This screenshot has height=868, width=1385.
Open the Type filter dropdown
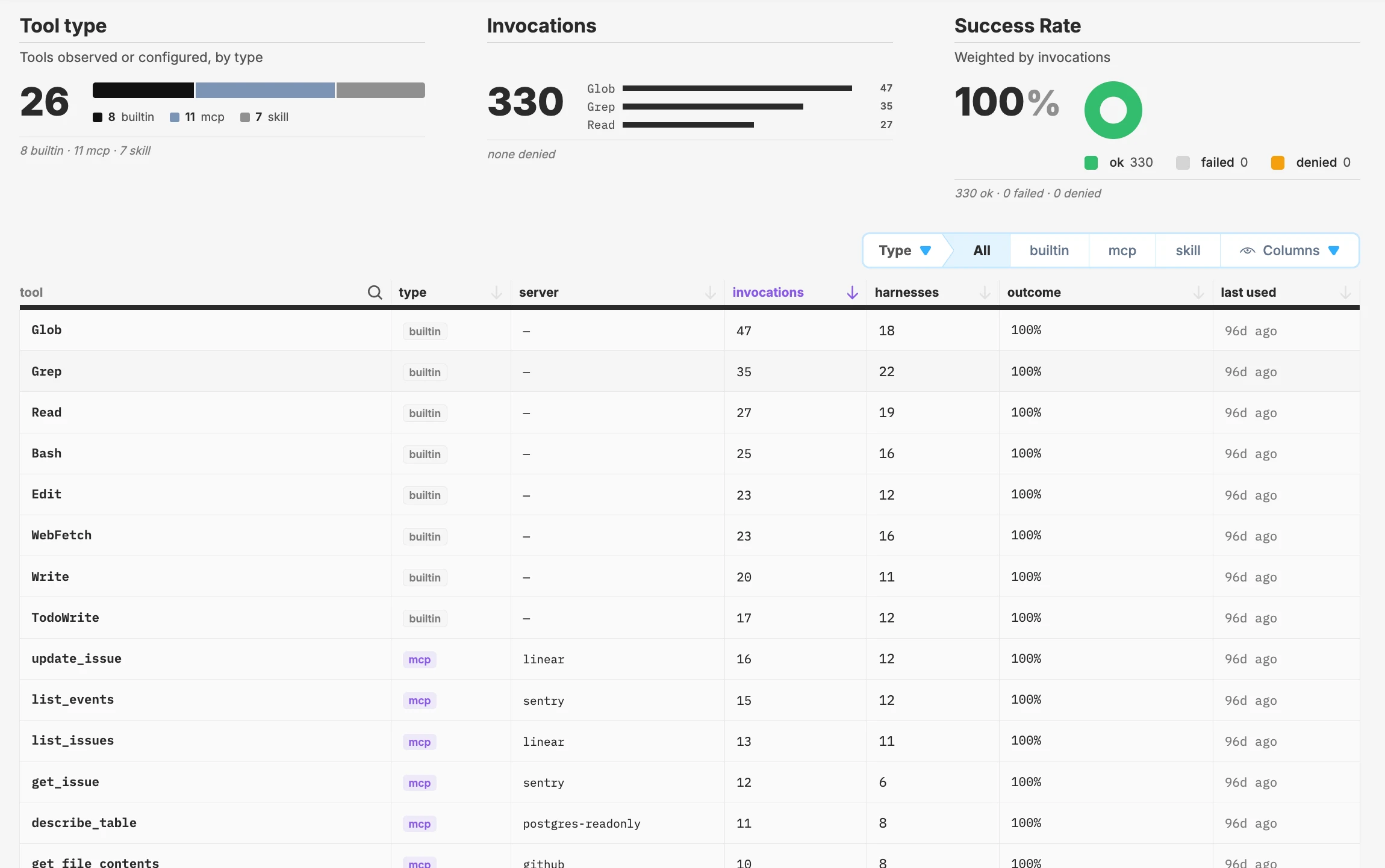click(x=905, y=250)
